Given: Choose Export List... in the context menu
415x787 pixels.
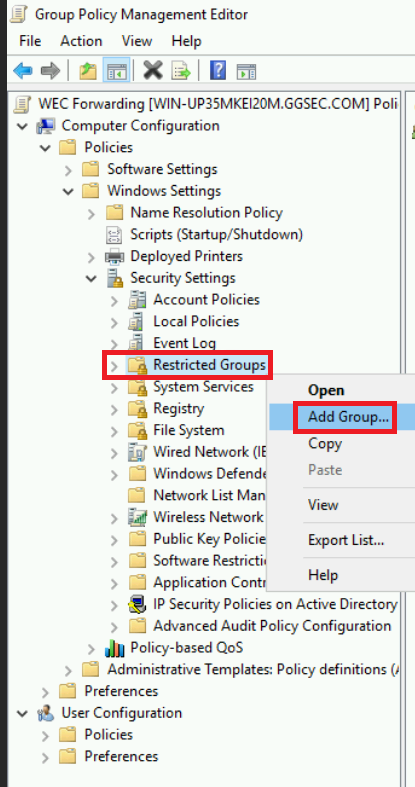Looking at the screenshot, I should click(x=342, y=540).
